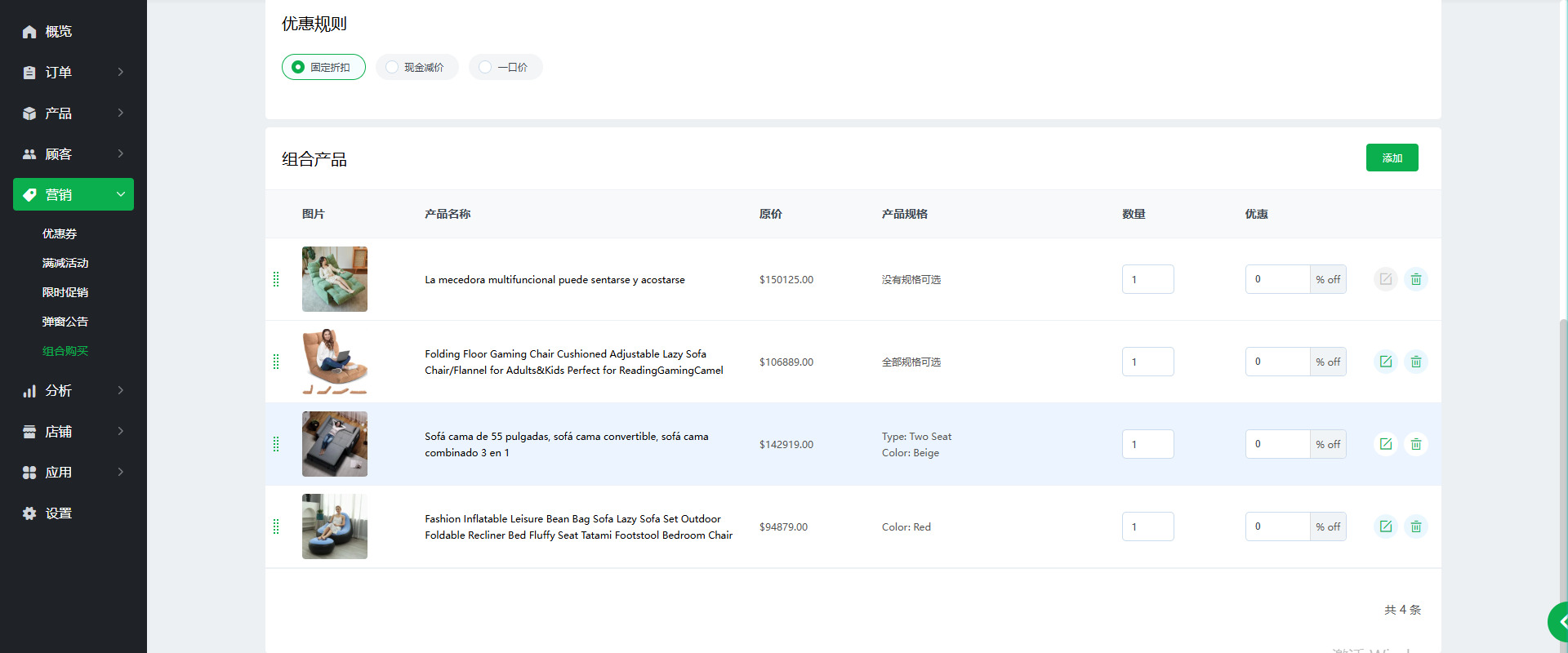Delete the La mecedora multifuncional product row
This screenshot has height=653, width=1568.
[x=1415, y=279]
